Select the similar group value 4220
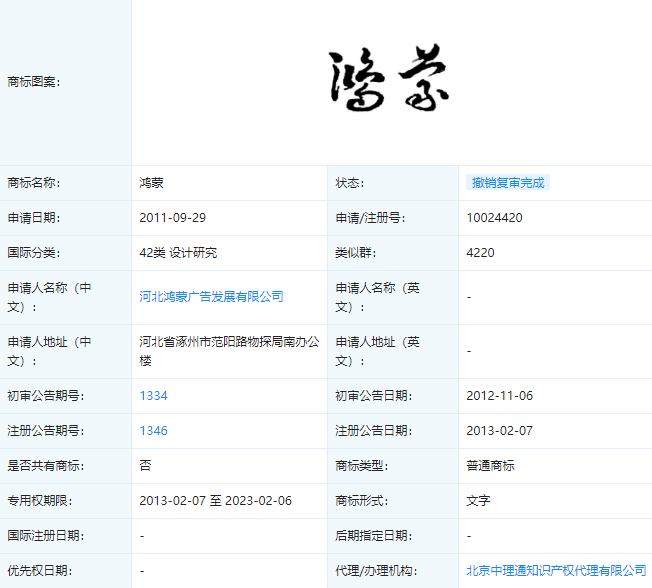The width and height of the screenshot is (652, 588). (480, 252)
